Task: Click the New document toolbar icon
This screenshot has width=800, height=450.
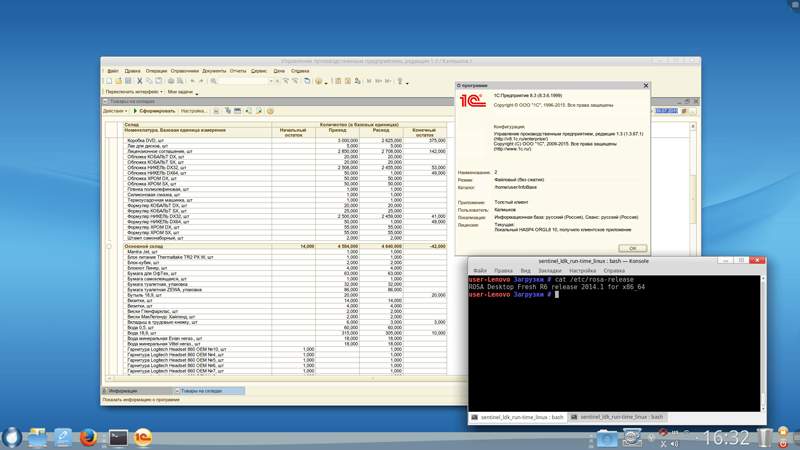Action: point(109,81)
